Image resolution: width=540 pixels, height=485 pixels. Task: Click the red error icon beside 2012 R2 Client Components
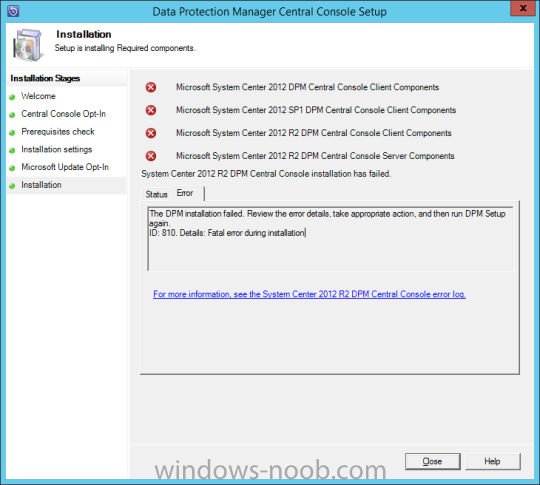150,133
